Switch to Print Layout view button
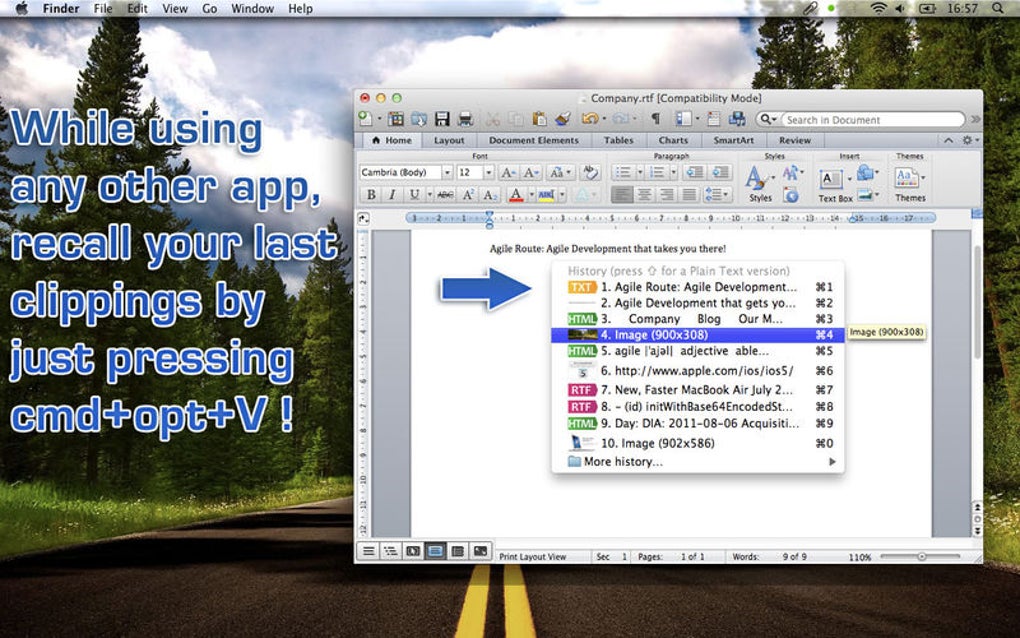Image resolution: width=1020 pixels, height=638 pixels. tap(435, 552)
